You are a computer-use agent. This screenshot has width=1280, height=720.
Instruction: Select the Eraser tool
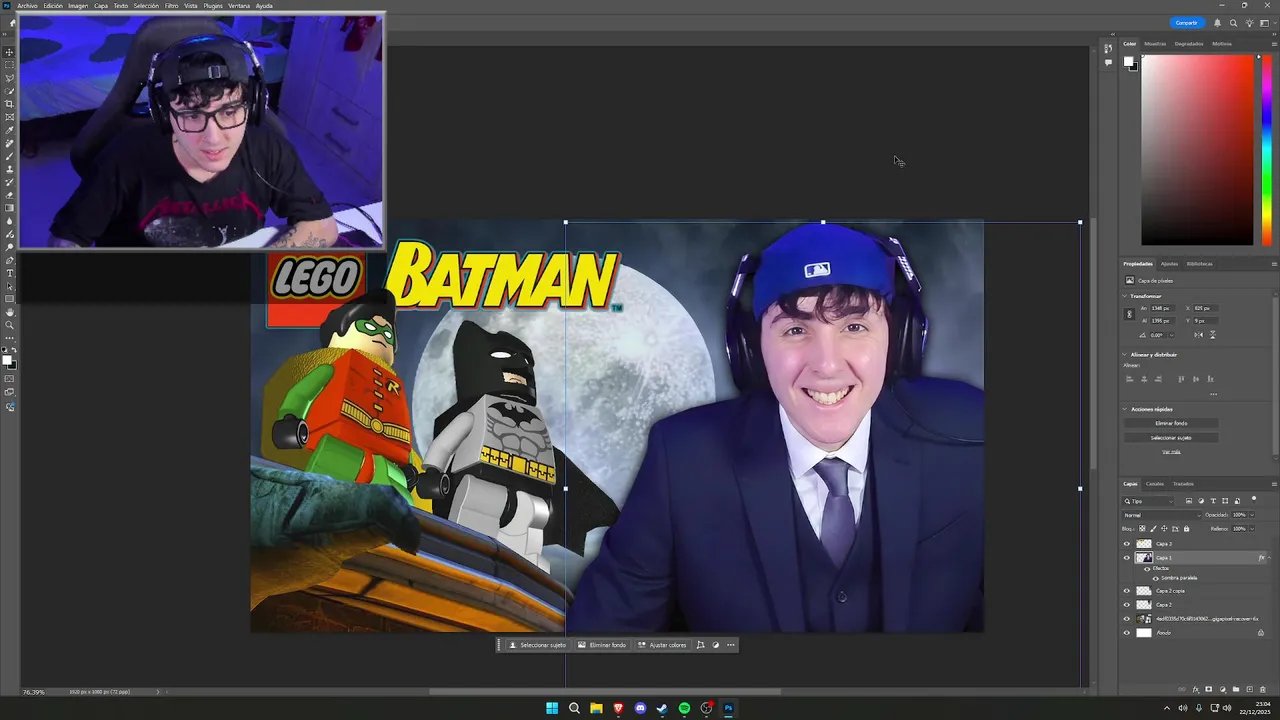[10, 196]
